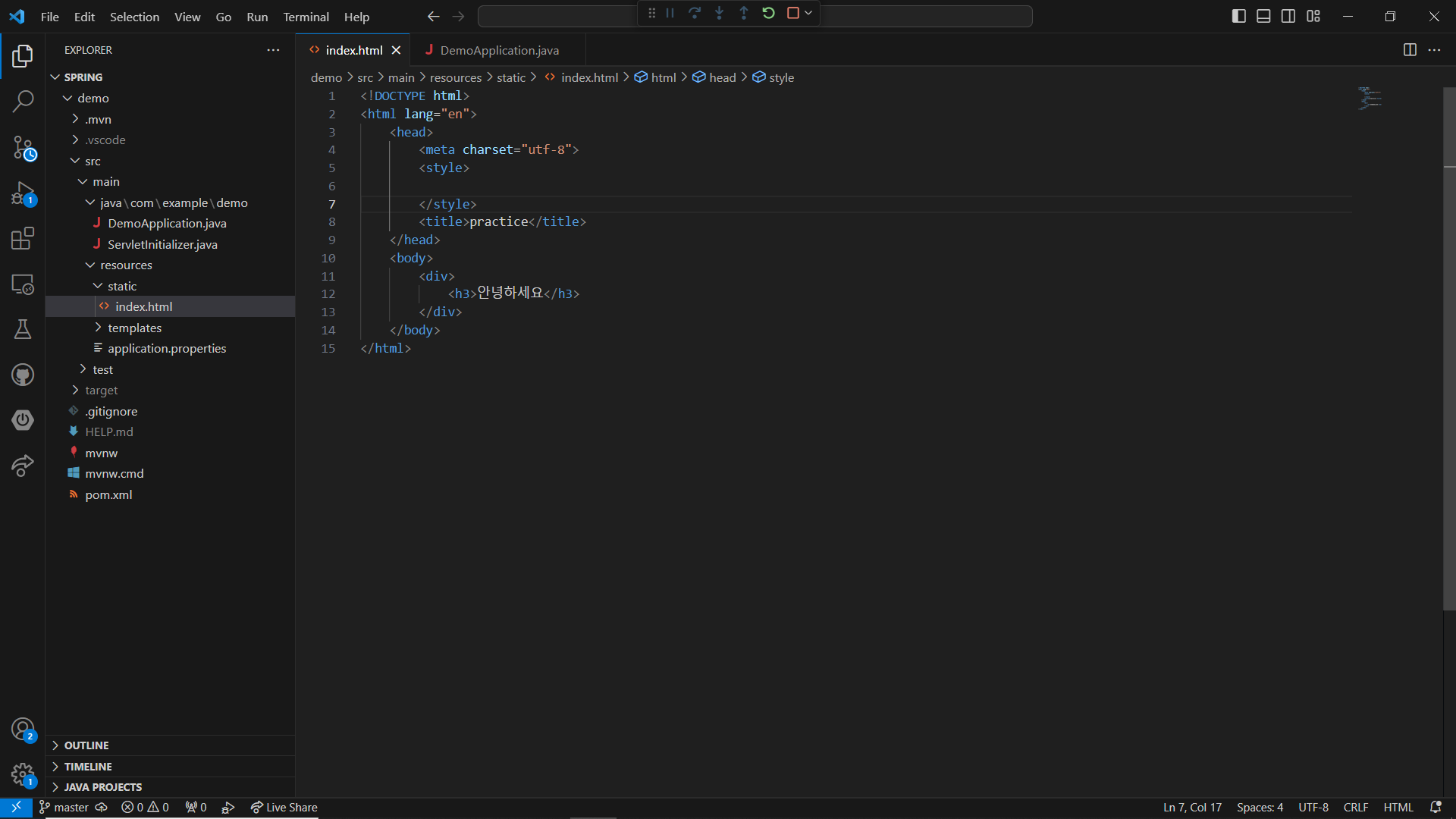1456x819 pixels.
Task: Collapse the resources folder
Action: pyautogui.click(x=126, y=265)
